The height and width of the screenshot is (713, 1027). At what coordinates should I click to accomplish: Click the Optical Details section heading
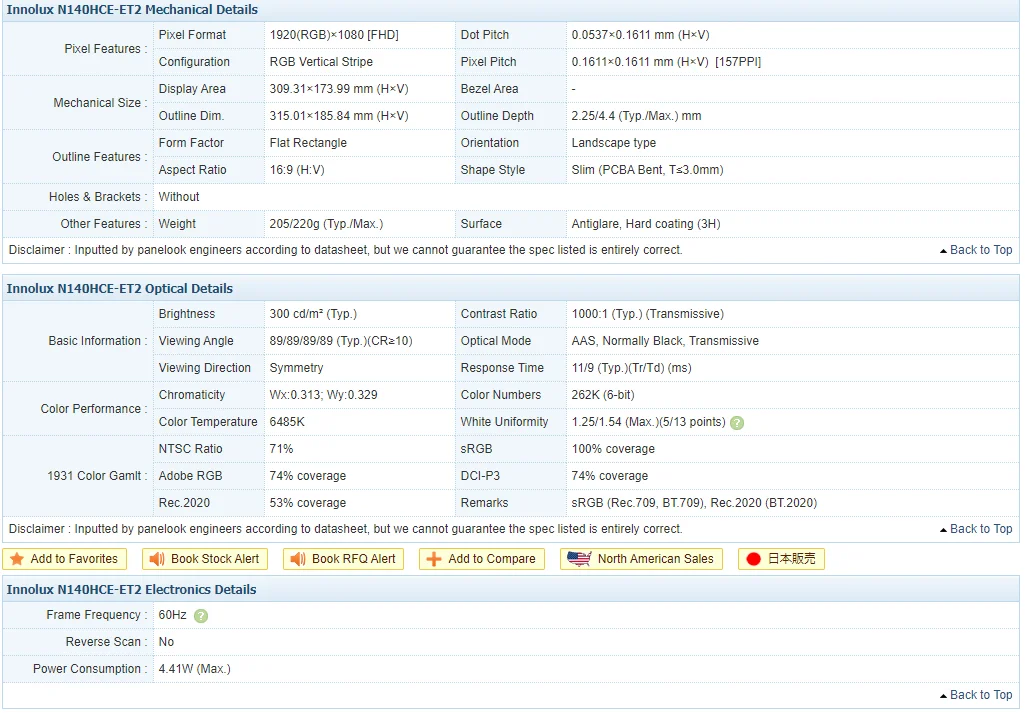tap(120, 289)
